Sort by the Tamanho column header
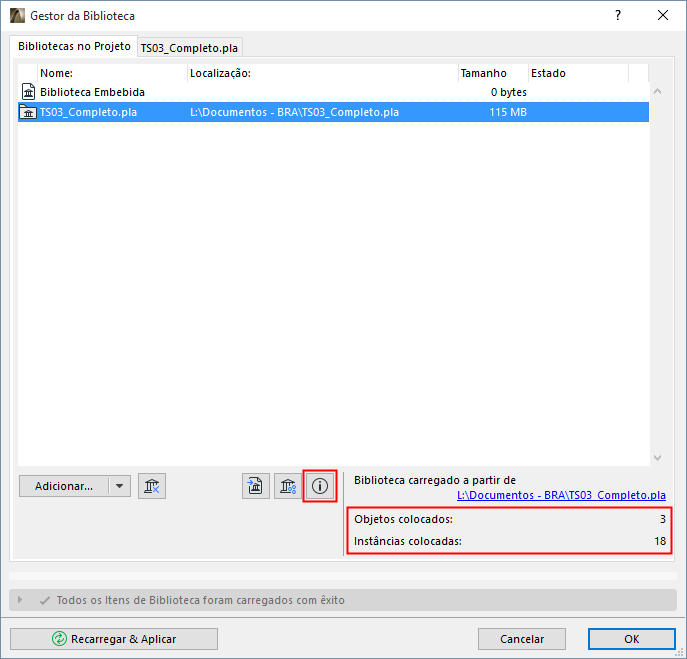The width and height of the screenshot is (687, 659). click(493, 73)
